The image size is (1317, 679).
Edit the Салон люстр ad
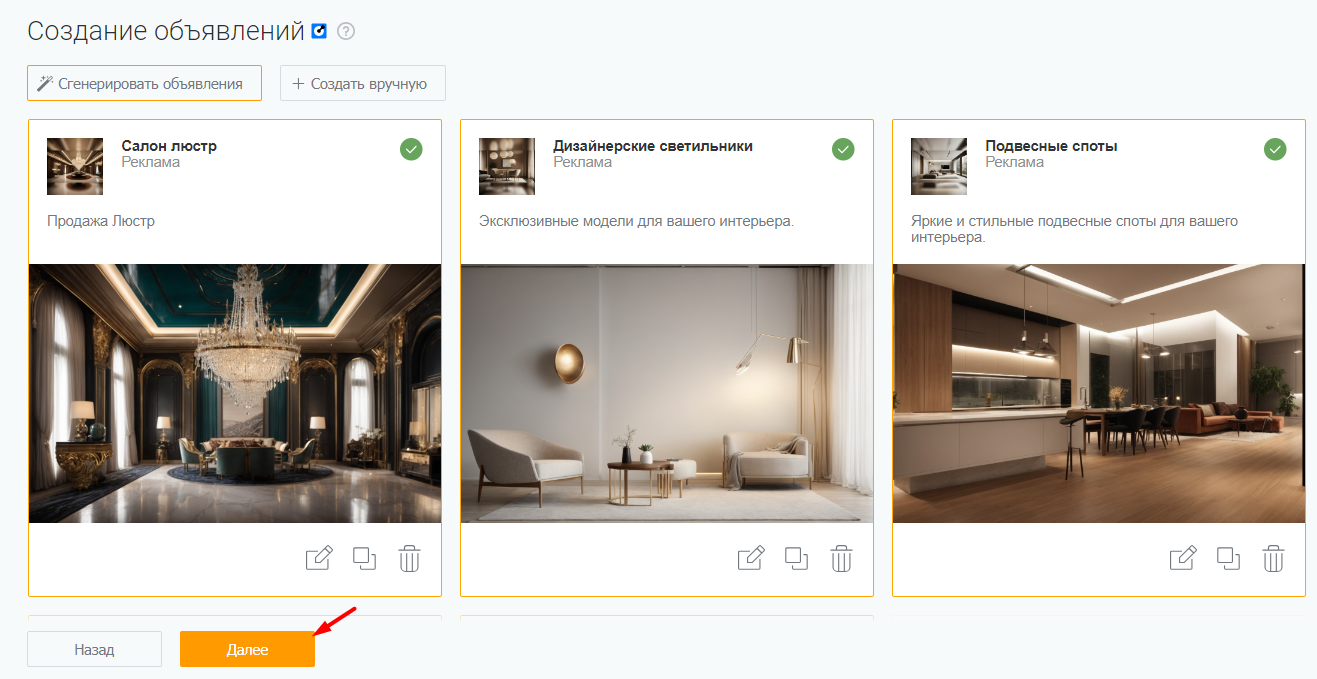[x=318, y=558]
